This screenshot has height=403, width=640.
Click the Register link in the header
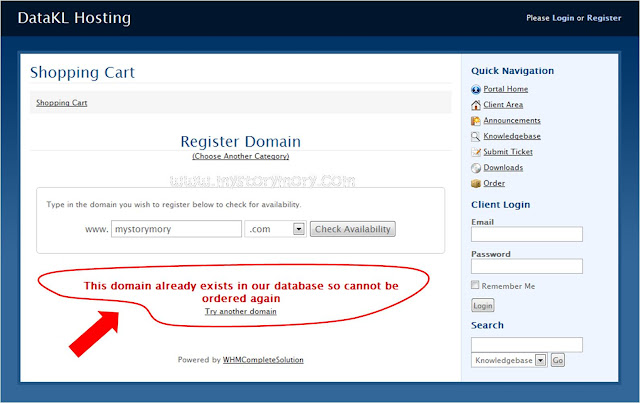point(604,18)
